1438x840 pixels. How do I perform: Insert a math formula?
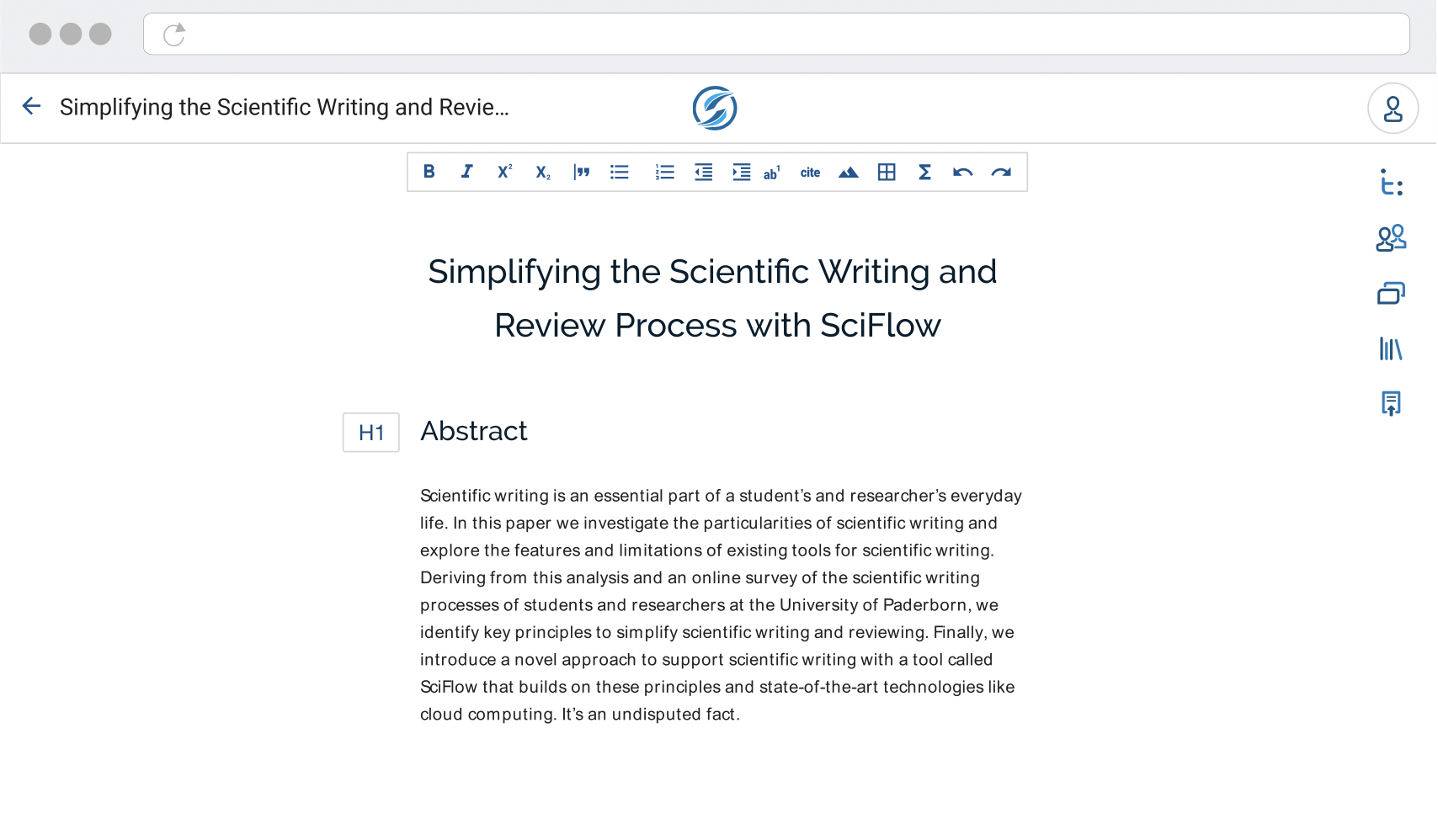[924, 172]
